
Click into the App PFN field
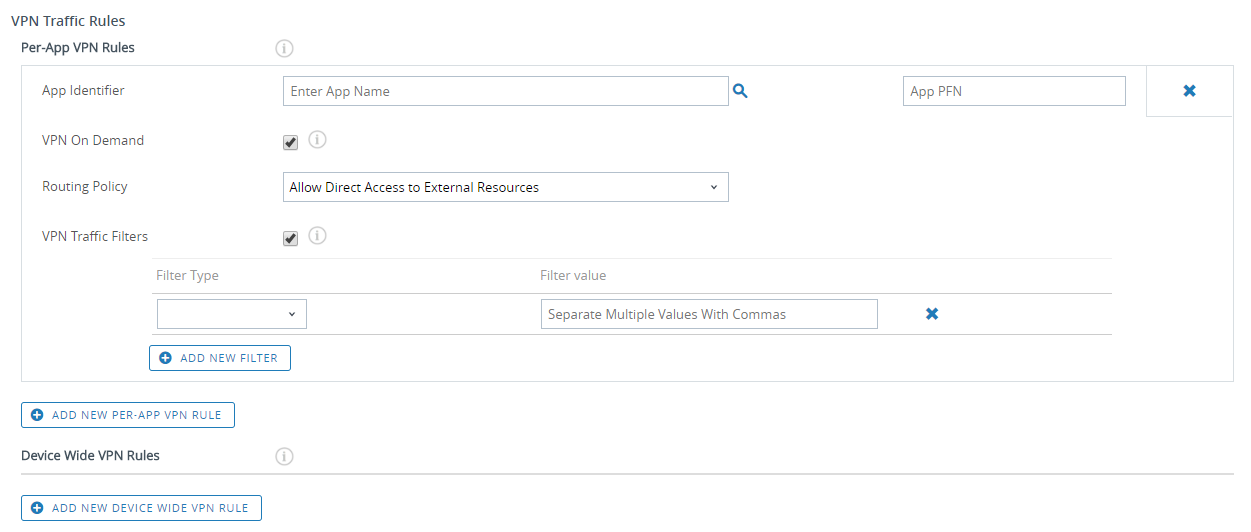[1013, 91]
